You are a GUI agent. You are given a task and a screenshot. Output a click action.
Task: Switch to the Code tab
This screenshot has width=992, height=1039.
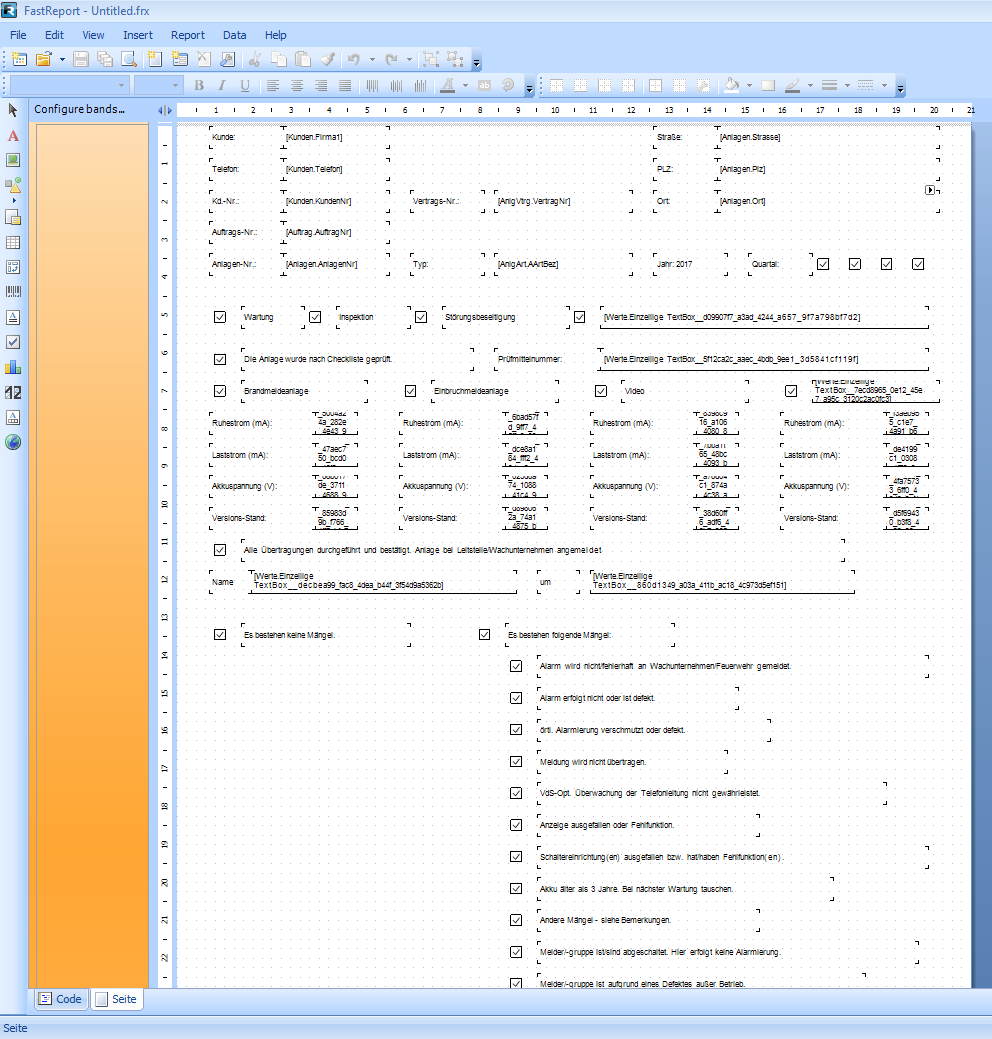coord(60,999)
